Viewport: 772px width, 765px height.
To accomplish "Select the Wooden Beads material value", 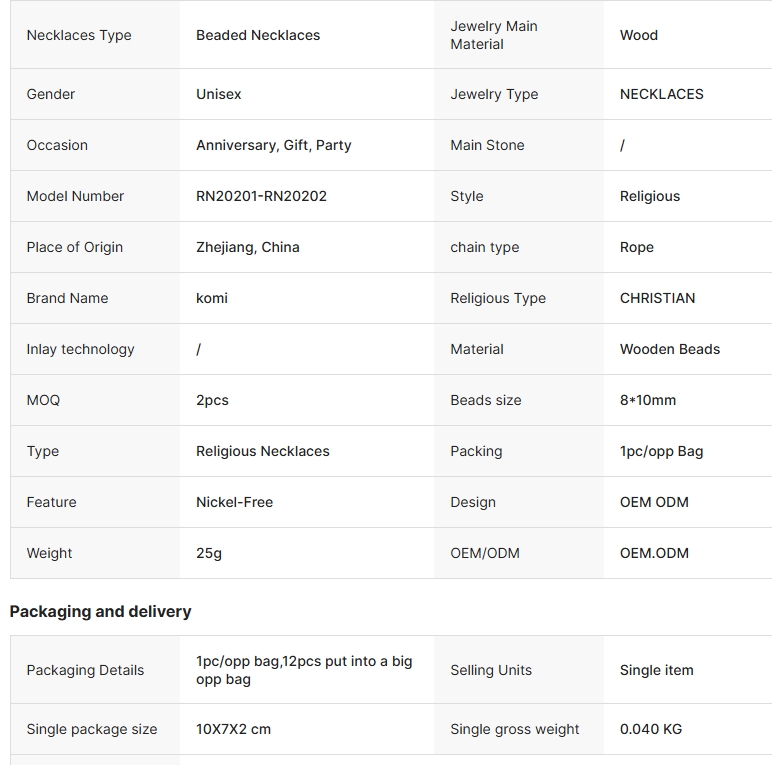I will tap(669, 349).
